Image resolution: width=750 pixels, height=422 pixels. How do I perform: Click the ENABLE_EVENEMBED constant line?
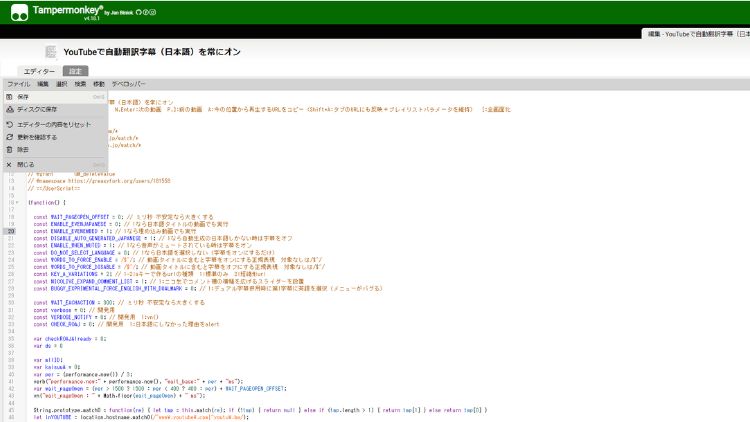(115, 231)
